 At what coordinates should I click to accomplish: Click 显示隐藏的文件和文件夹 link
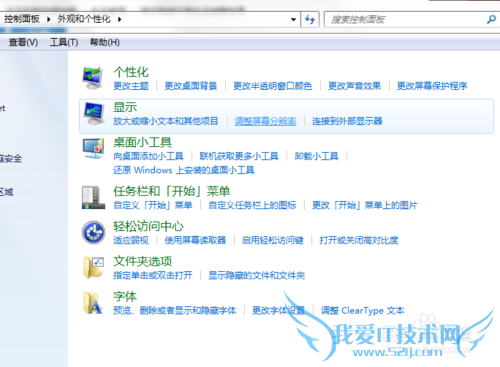257,275
